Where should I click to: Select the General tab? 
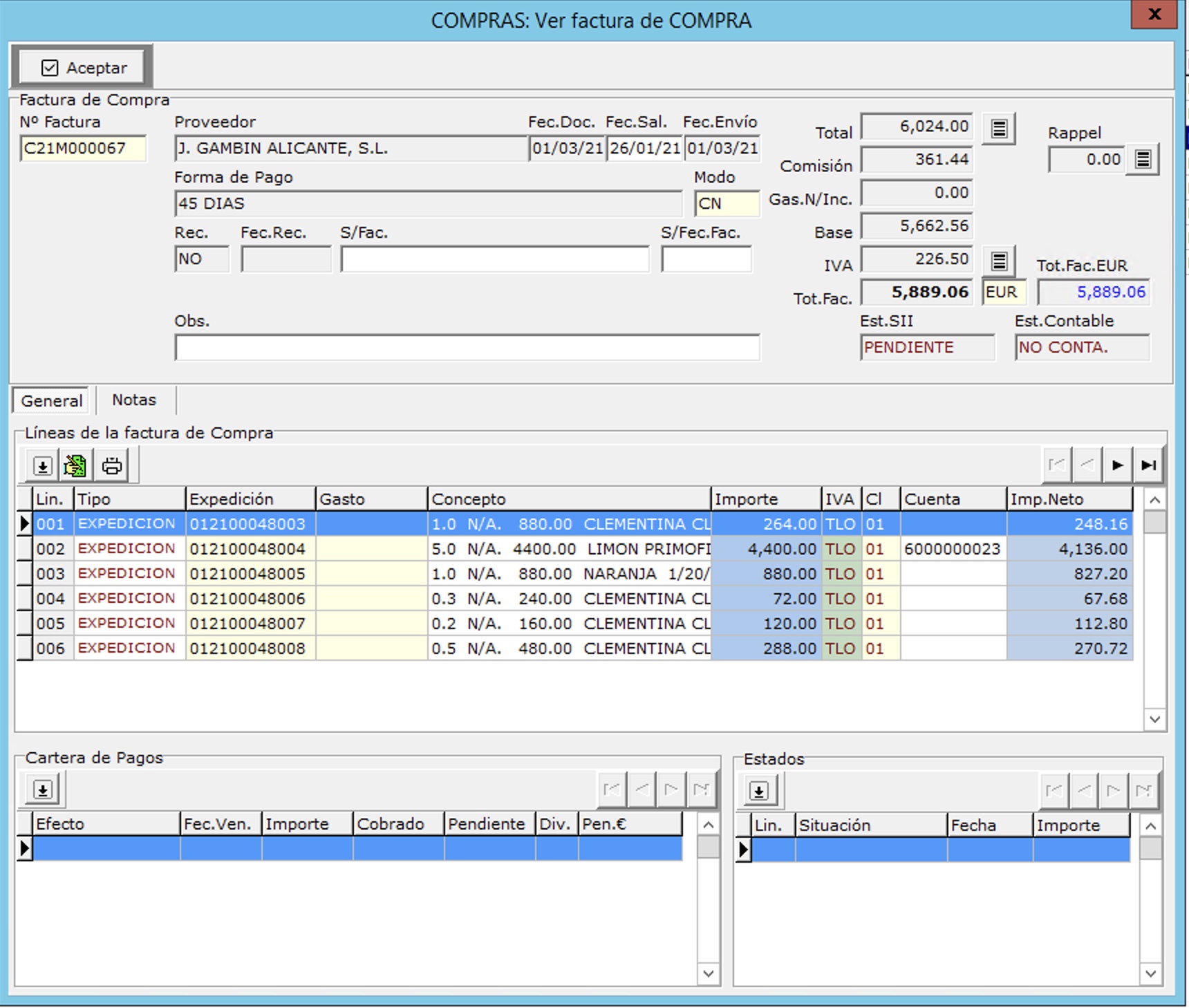[x=51, y=401]
